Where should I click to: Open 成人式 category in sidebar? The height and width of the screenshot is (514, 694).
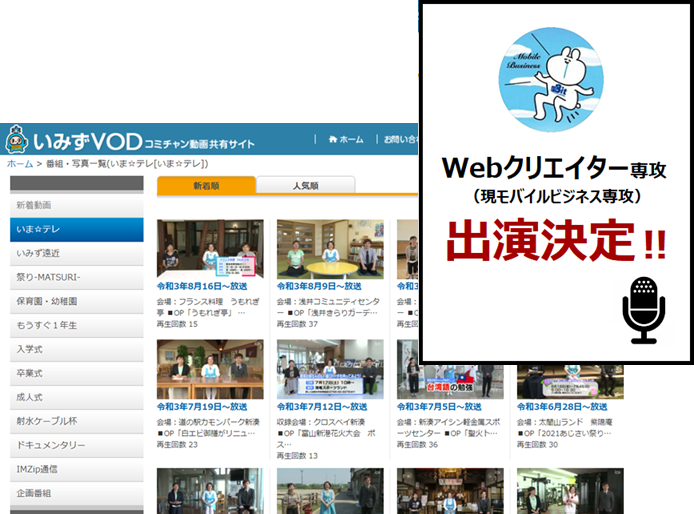coord(77,397)
